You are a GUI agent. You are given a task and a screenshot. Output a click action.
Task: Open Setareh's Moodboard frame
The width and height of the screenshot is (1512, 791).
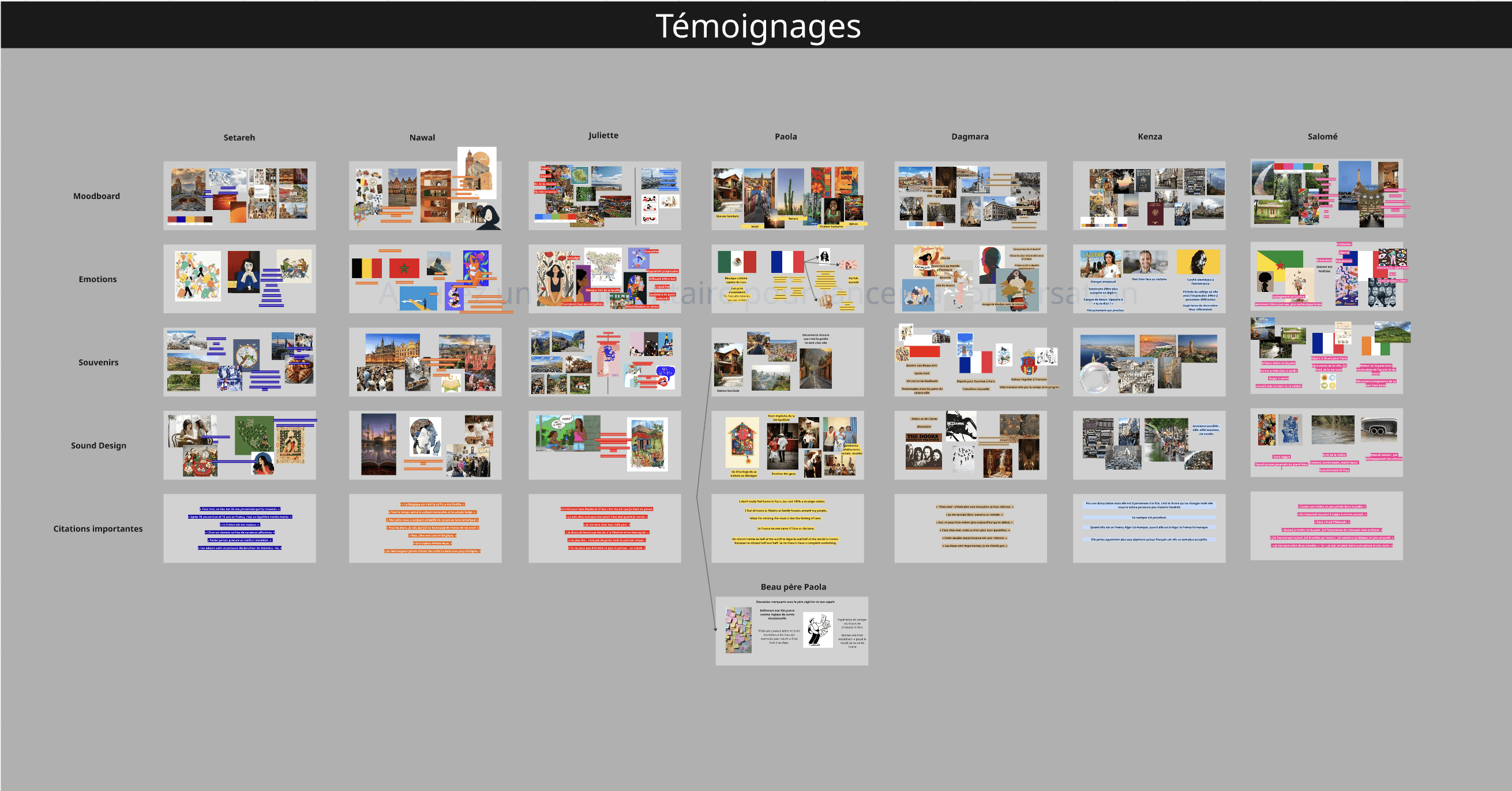239,196
